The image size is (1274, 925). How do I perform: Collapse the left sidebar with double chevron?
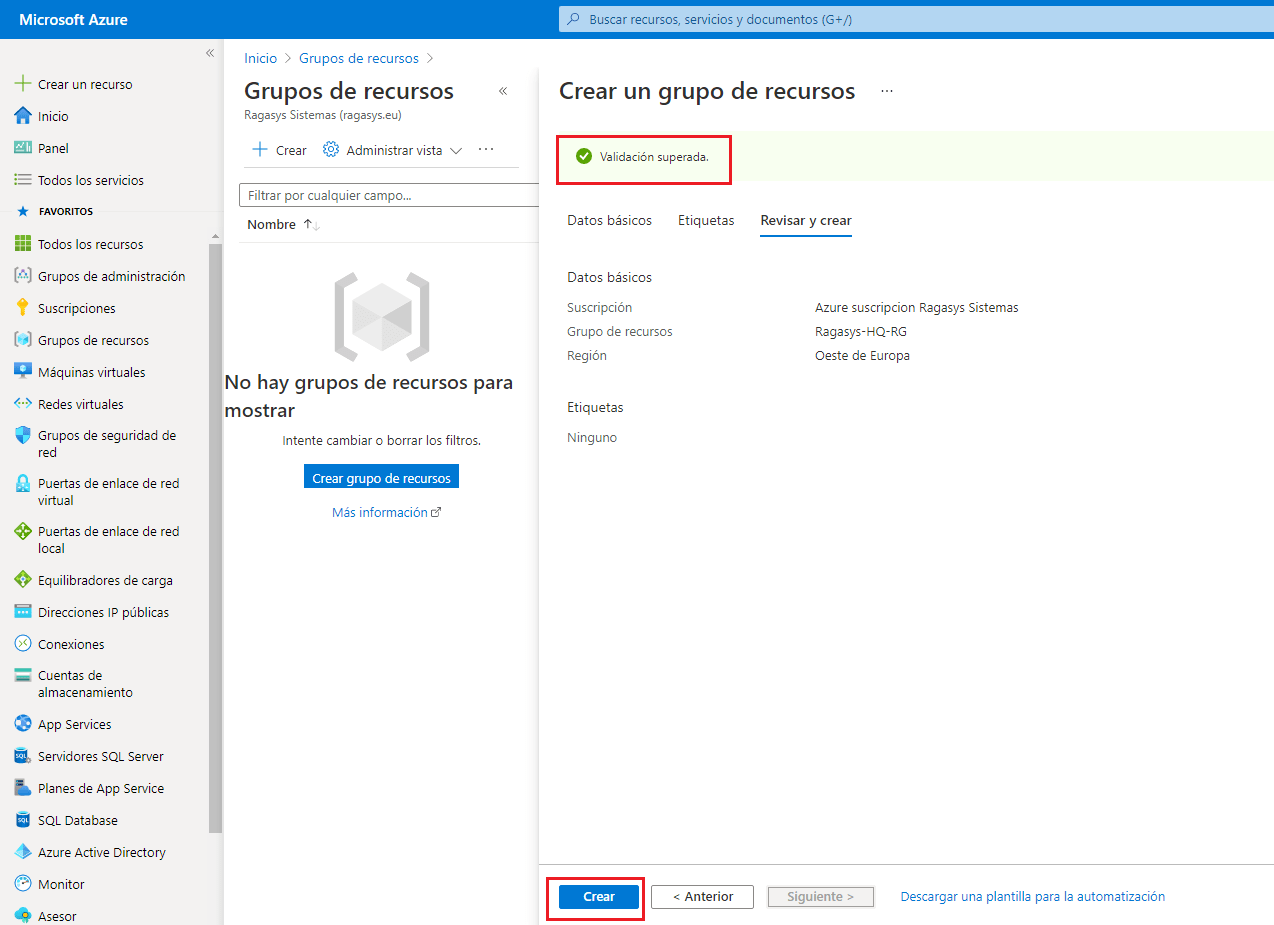tap(210, 53)
